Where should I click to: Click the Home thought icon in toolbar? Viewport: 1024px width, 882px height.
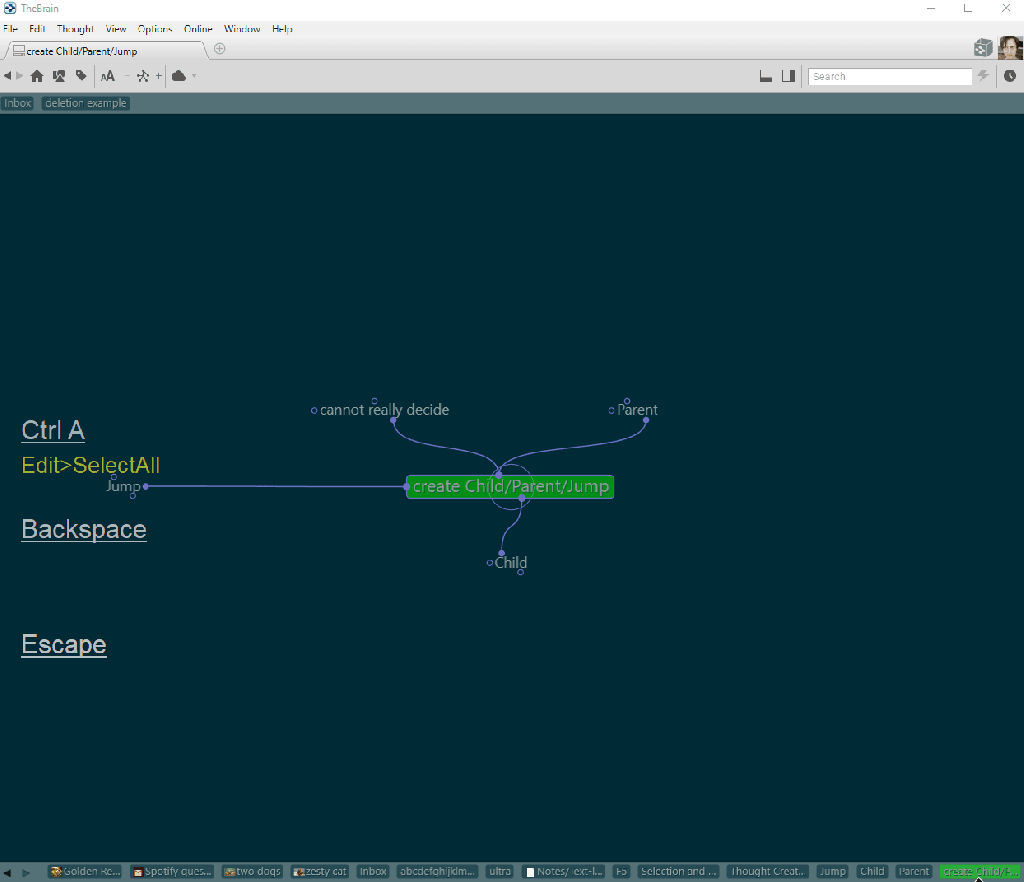(37, 76)
